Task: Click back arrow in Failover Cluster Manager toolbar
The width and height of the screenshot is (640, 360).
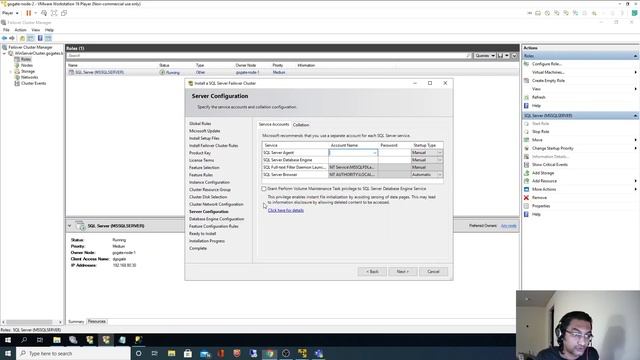Action: click(4, 38)
